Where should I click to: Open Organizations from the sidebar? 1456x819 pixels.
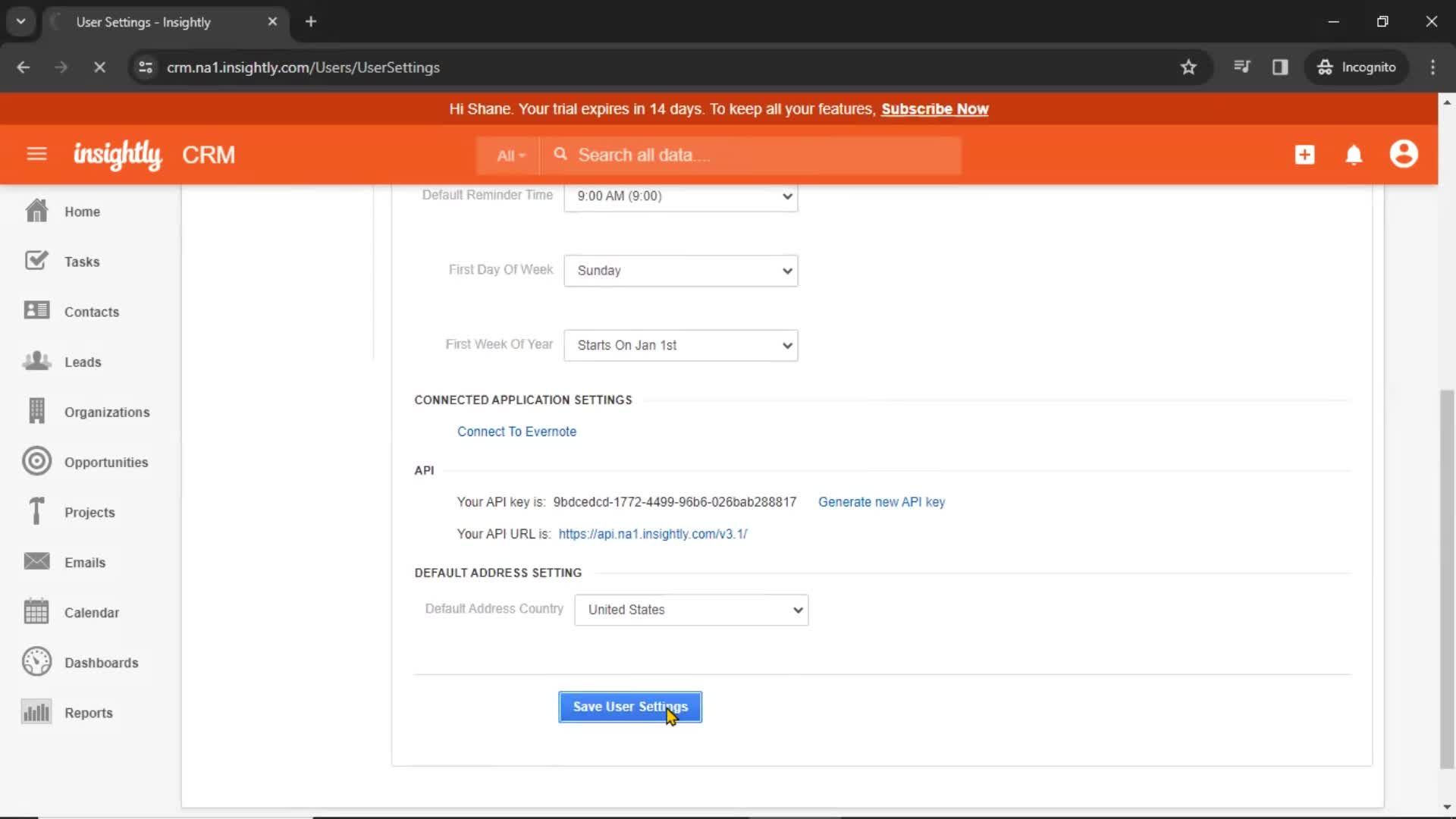pos(107,412)
